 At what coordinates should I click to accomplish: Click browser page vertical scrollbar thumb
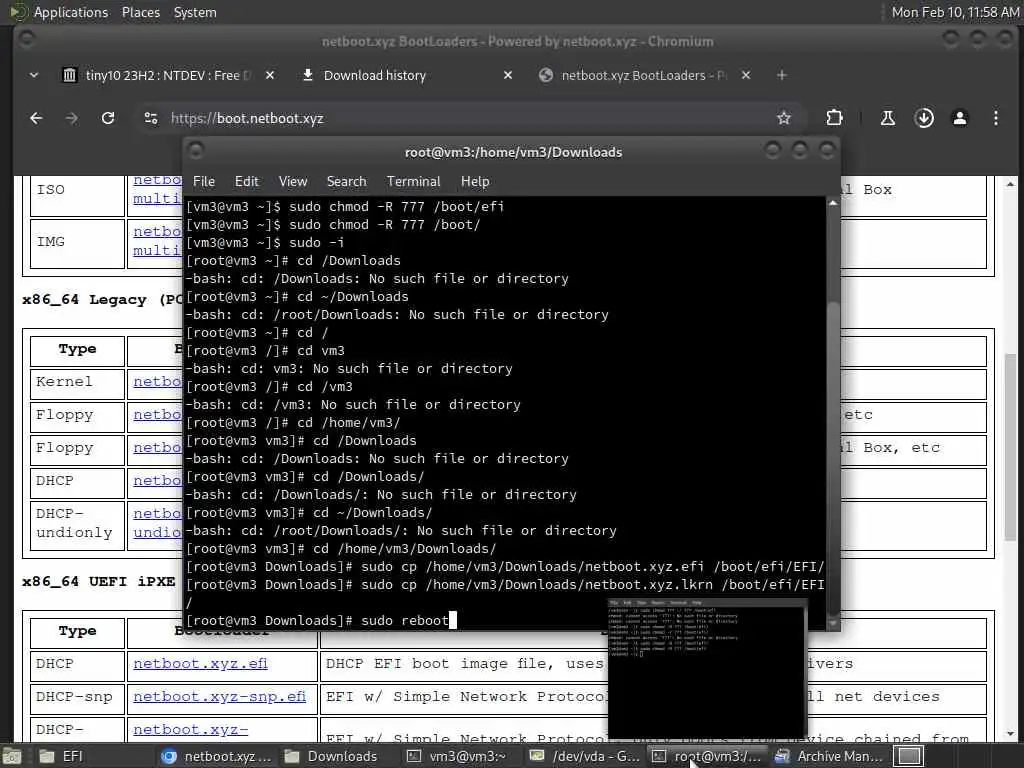pos(1010,445)
